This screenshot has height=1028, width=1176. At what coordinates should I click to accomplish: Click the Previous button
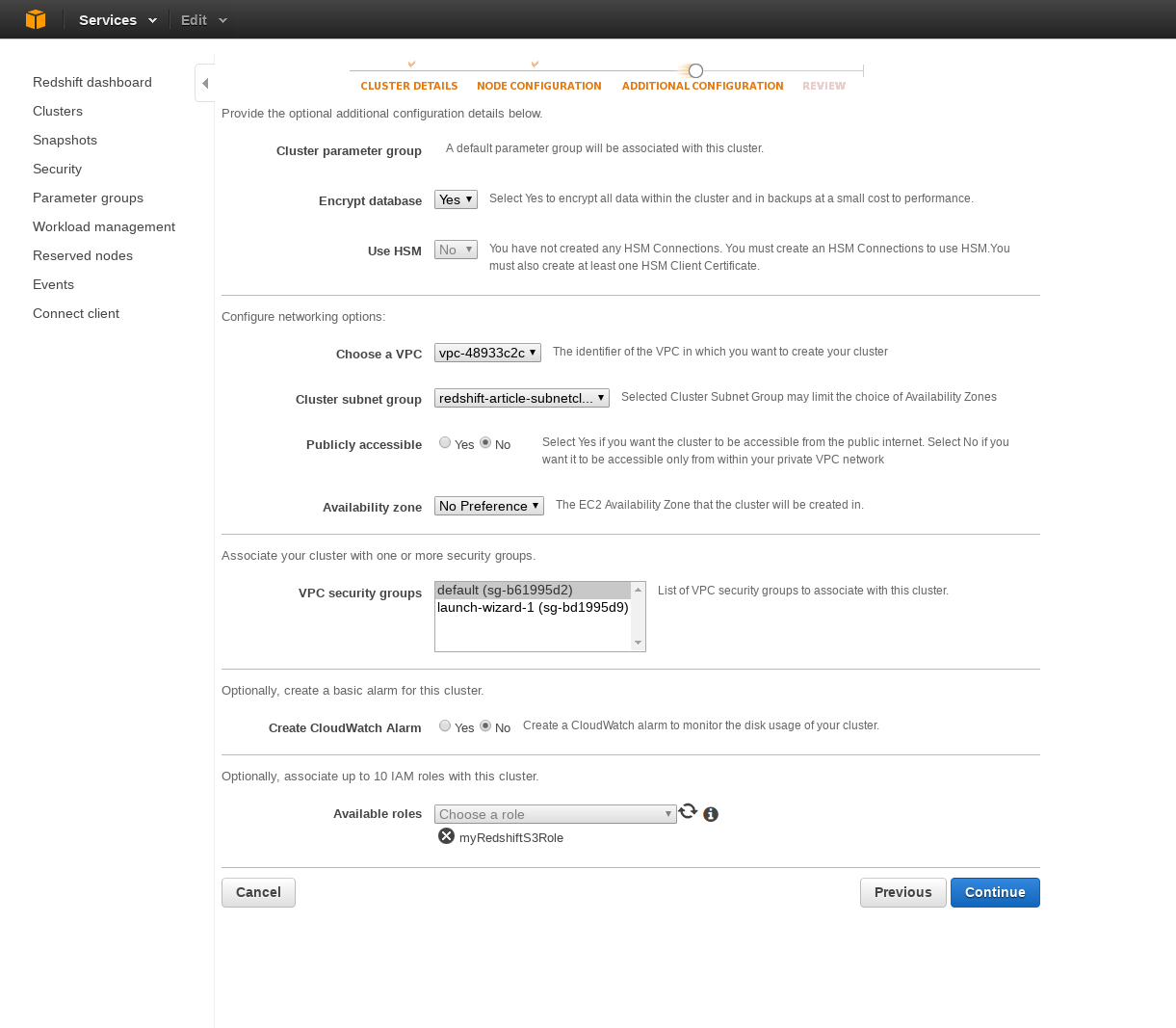tap(903, 892)
